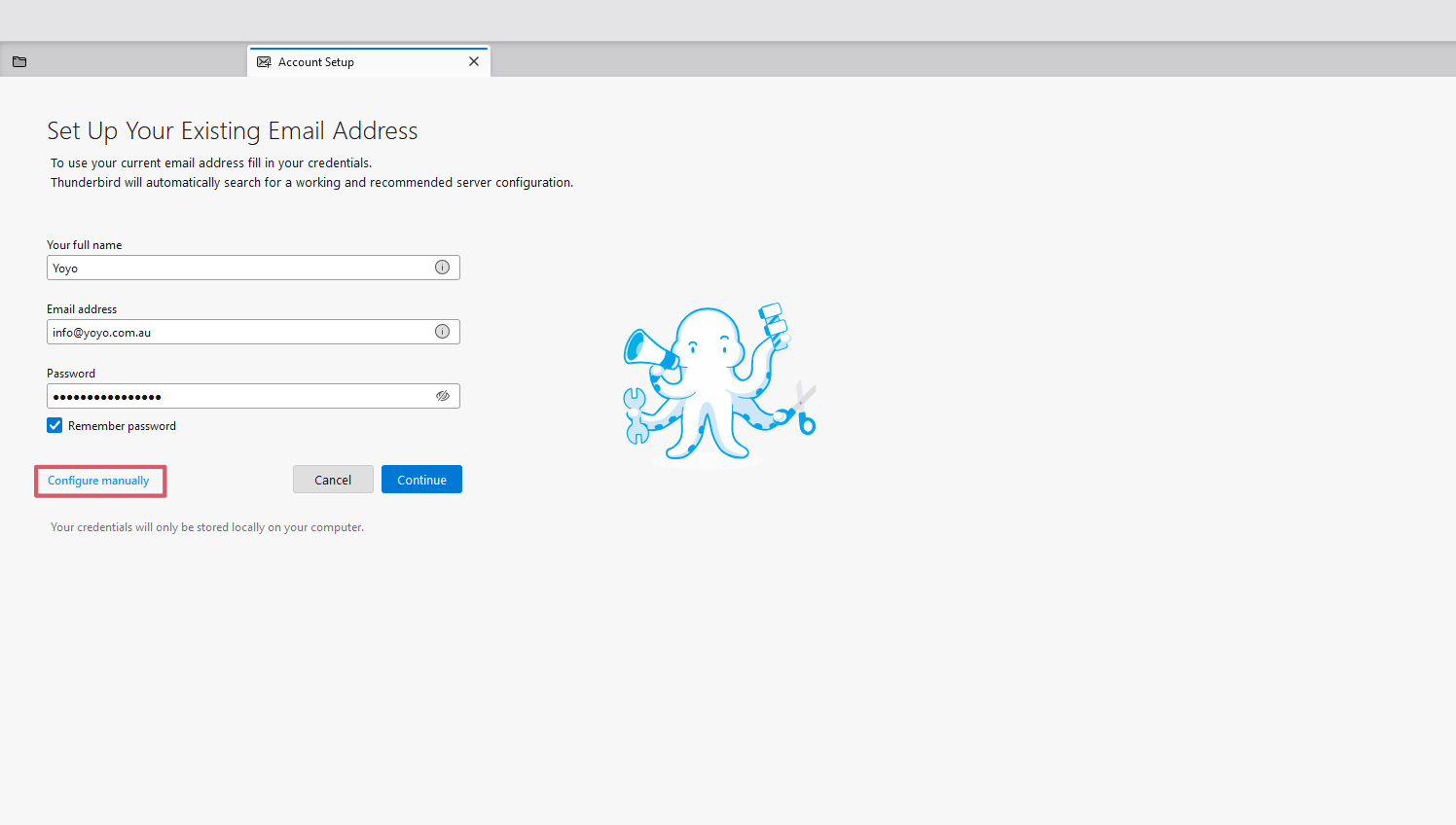Cancel the account setup
The height and width of the screenshot is (825, 1456).
[333, 480]
